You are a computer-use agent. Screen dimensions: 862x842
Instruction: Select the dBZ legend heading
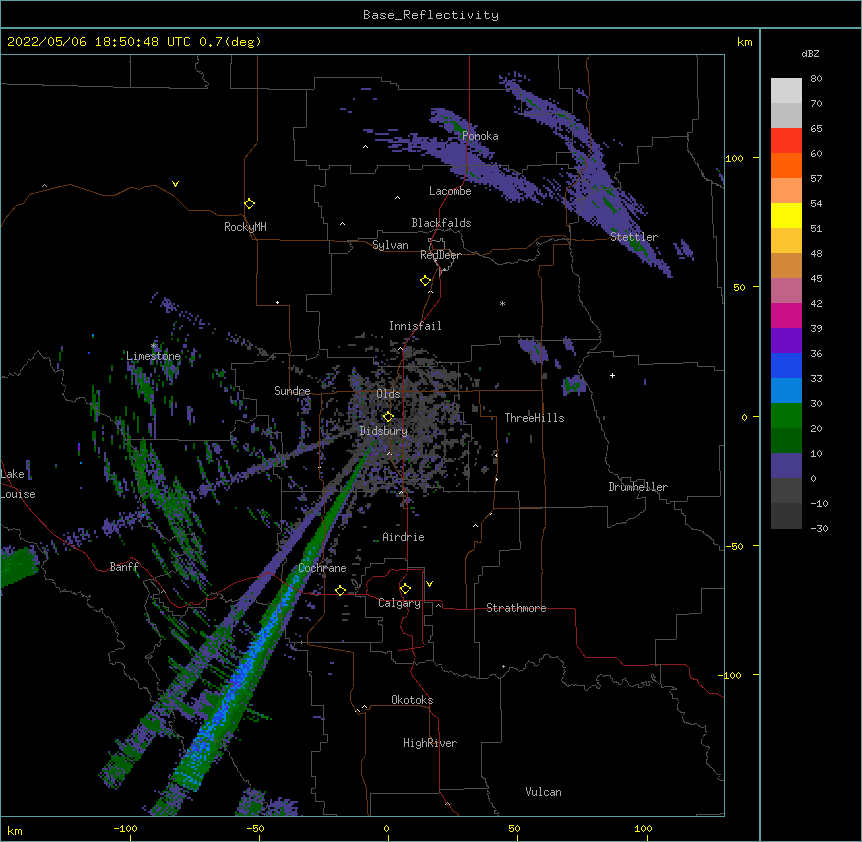810,53
